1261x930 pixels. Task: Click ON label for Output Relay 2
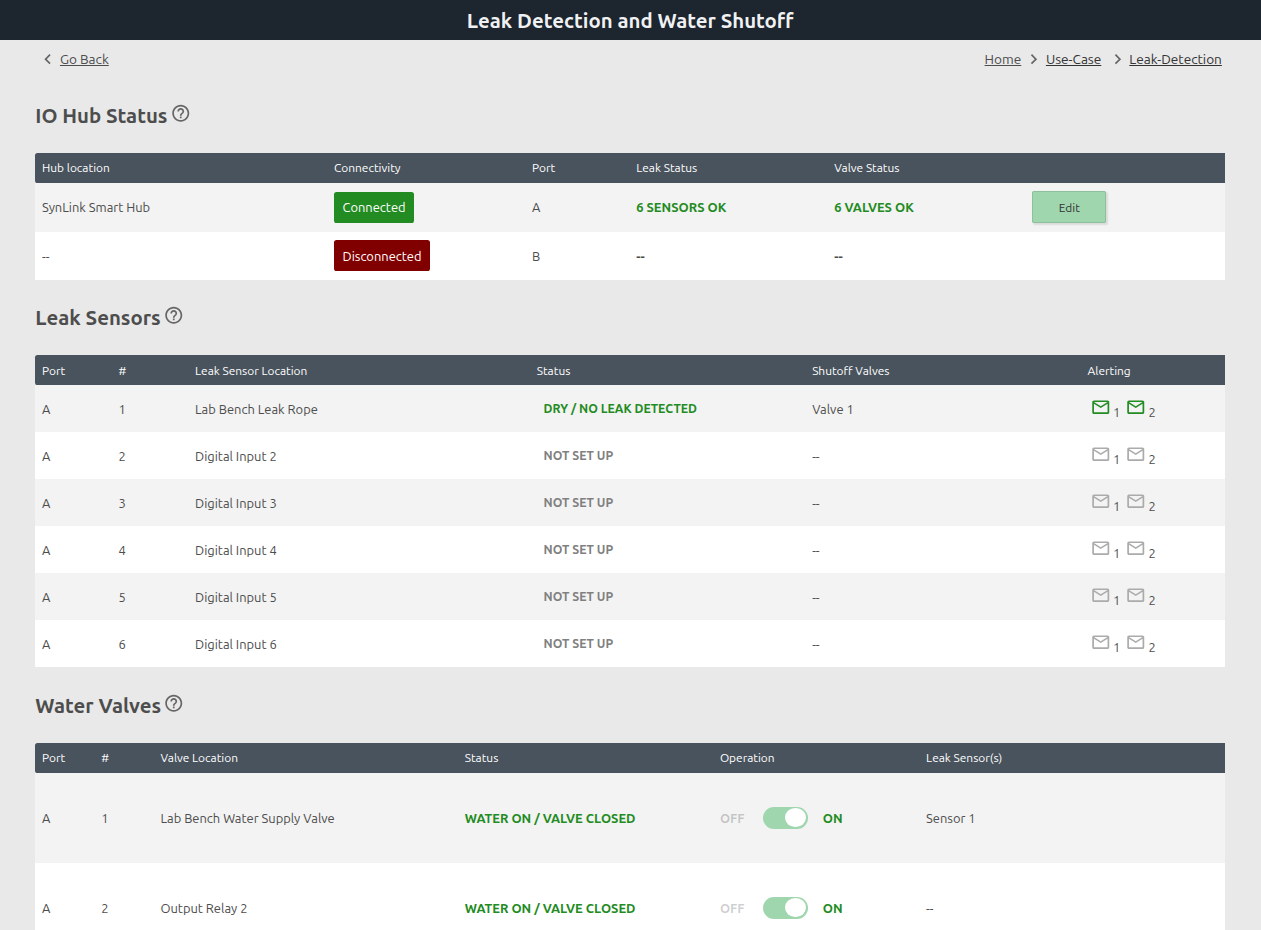coord(833,908)
